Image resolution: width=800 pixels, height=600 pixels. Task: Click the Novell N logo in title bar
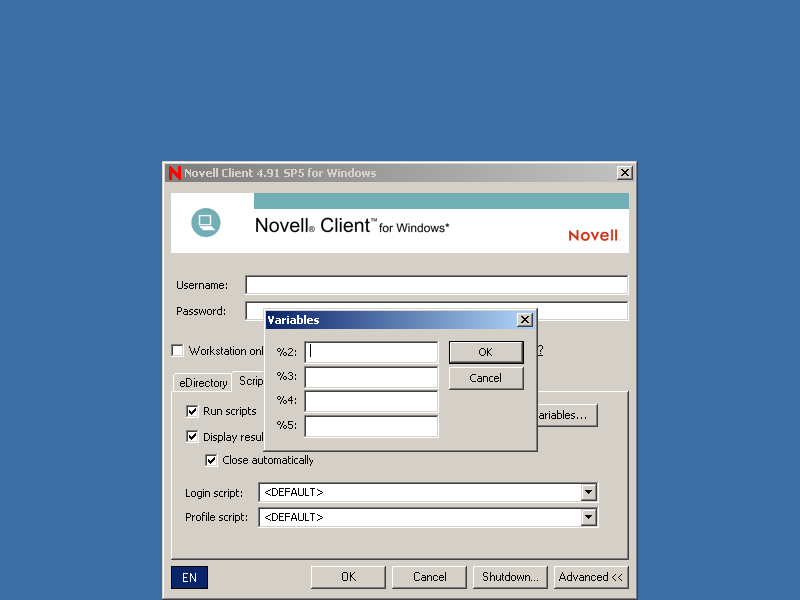click(x=174, y=173)
